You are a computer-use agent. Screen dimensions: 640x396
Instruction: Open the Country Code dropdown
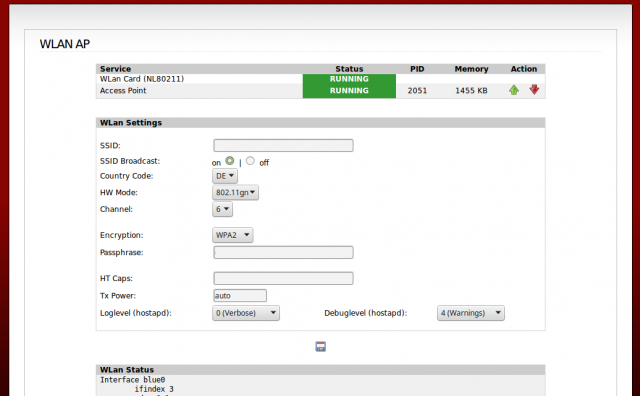coord(225,176)
